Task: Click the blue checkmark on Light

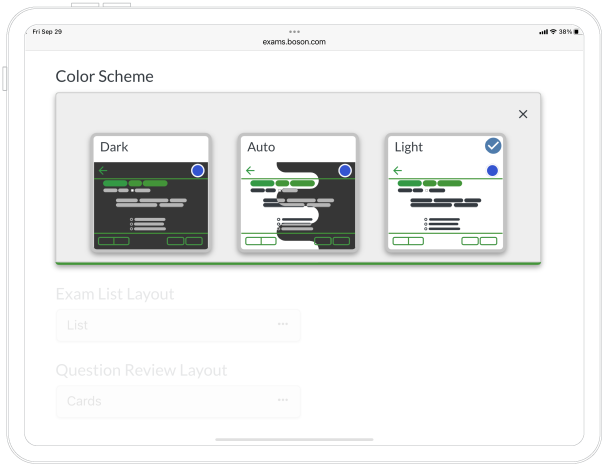Action: [493, 146]
